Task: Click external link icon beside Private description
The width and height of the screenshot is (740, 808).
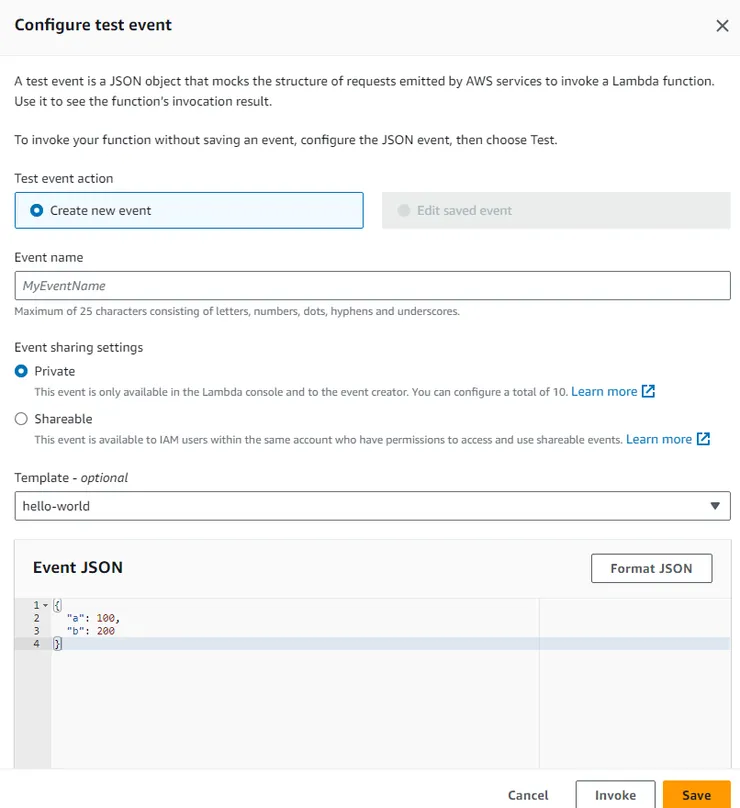Action: [x=648, y=392]
